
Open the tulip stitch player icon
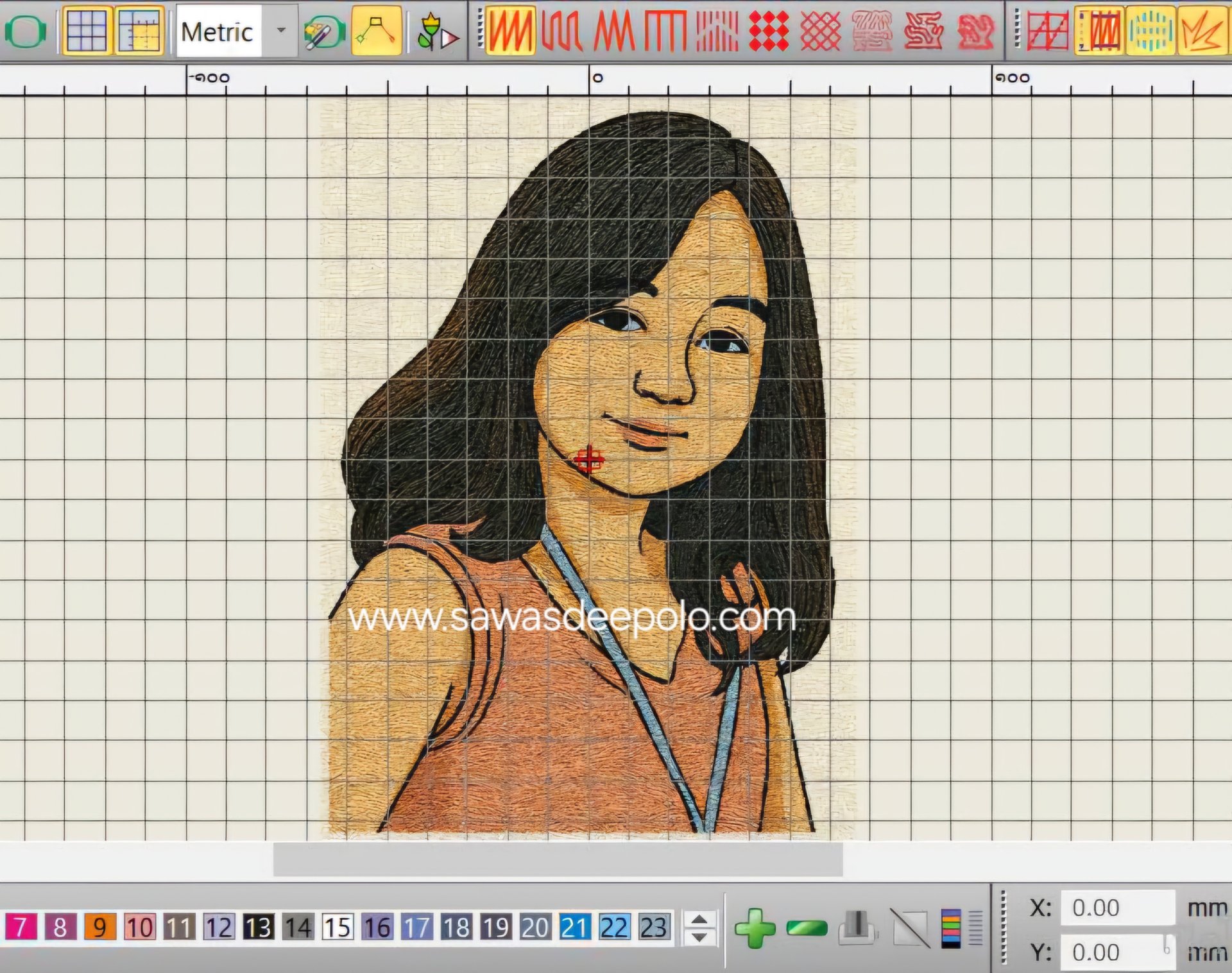pyautogui.click(x=437, y=32)
